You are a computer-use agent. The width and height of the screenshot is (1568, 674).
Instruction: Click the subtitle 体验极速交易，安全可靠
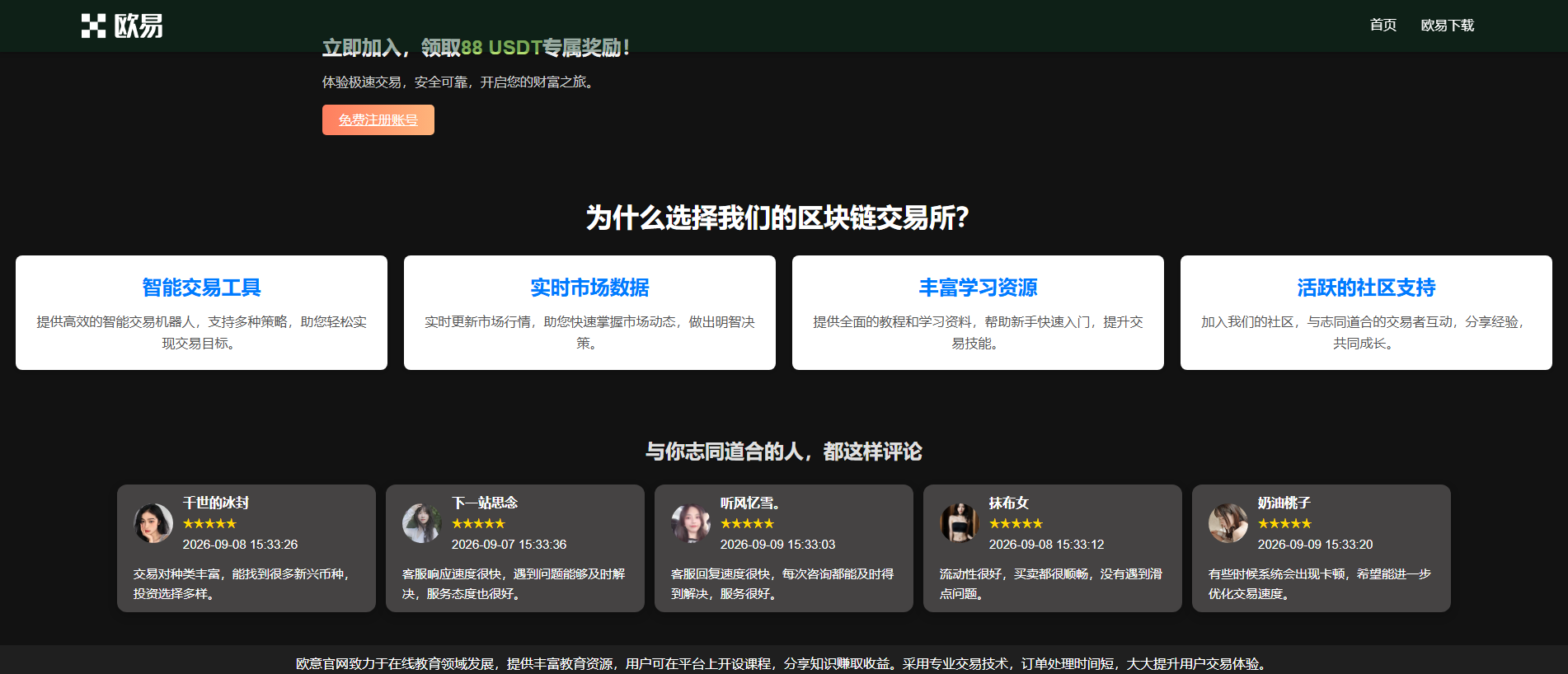click(x=459, y=82)
